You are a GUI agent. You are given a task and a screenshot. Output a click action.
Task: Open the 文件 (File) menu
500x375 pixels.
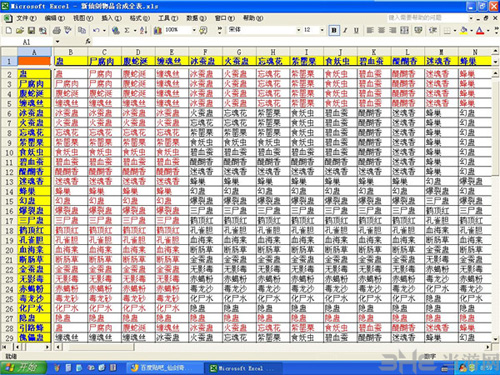tap(26, 18)
